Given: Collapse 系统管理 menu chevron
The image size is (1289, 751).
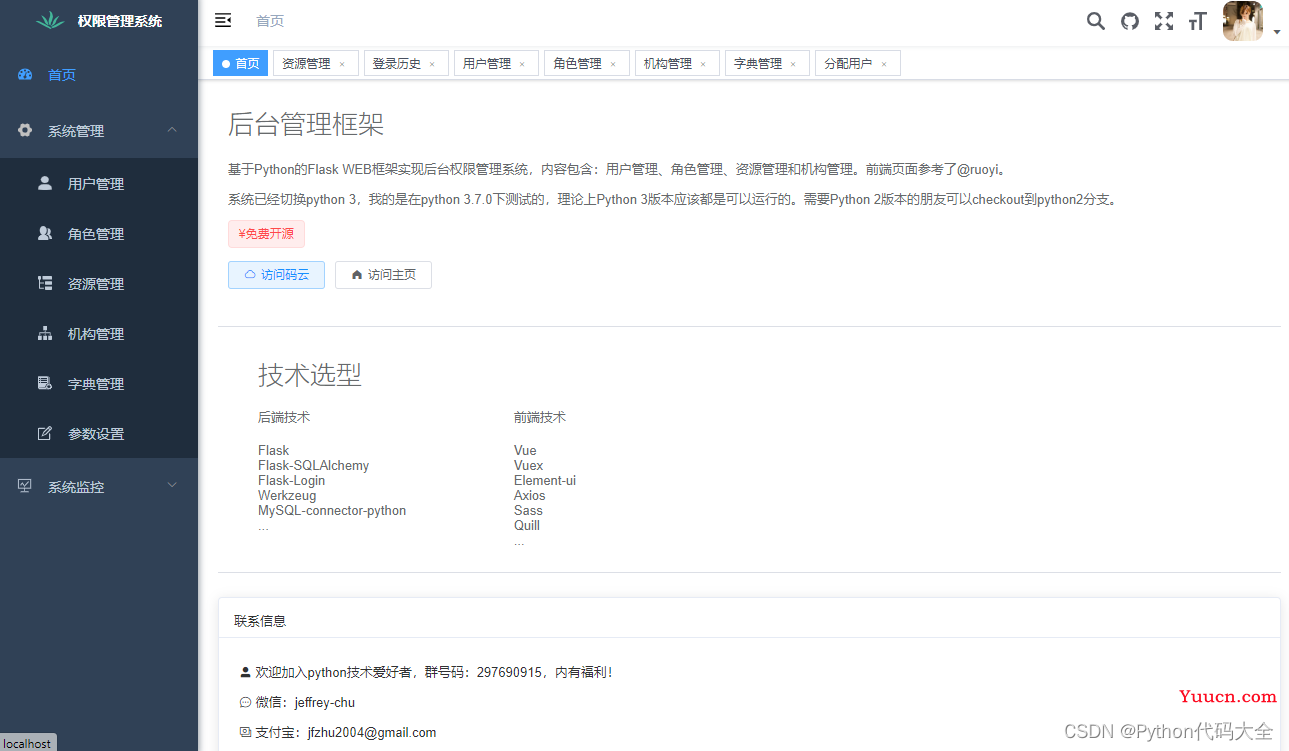Looking at the screenshot, I should coord(172,130).
